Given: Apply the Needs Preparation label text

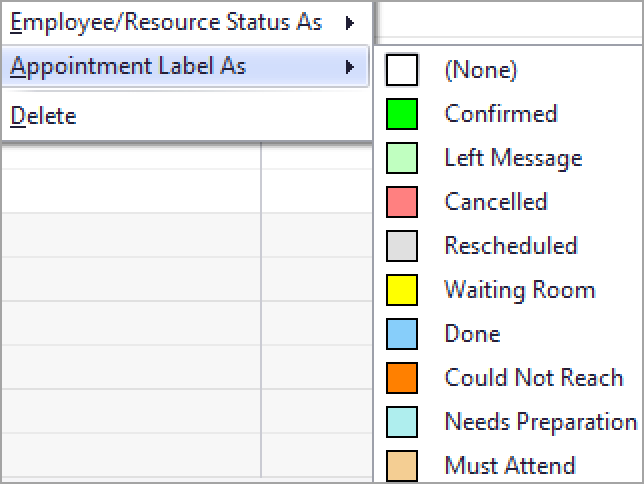Looking at the screenshot, I should click(x=541, y=422).
